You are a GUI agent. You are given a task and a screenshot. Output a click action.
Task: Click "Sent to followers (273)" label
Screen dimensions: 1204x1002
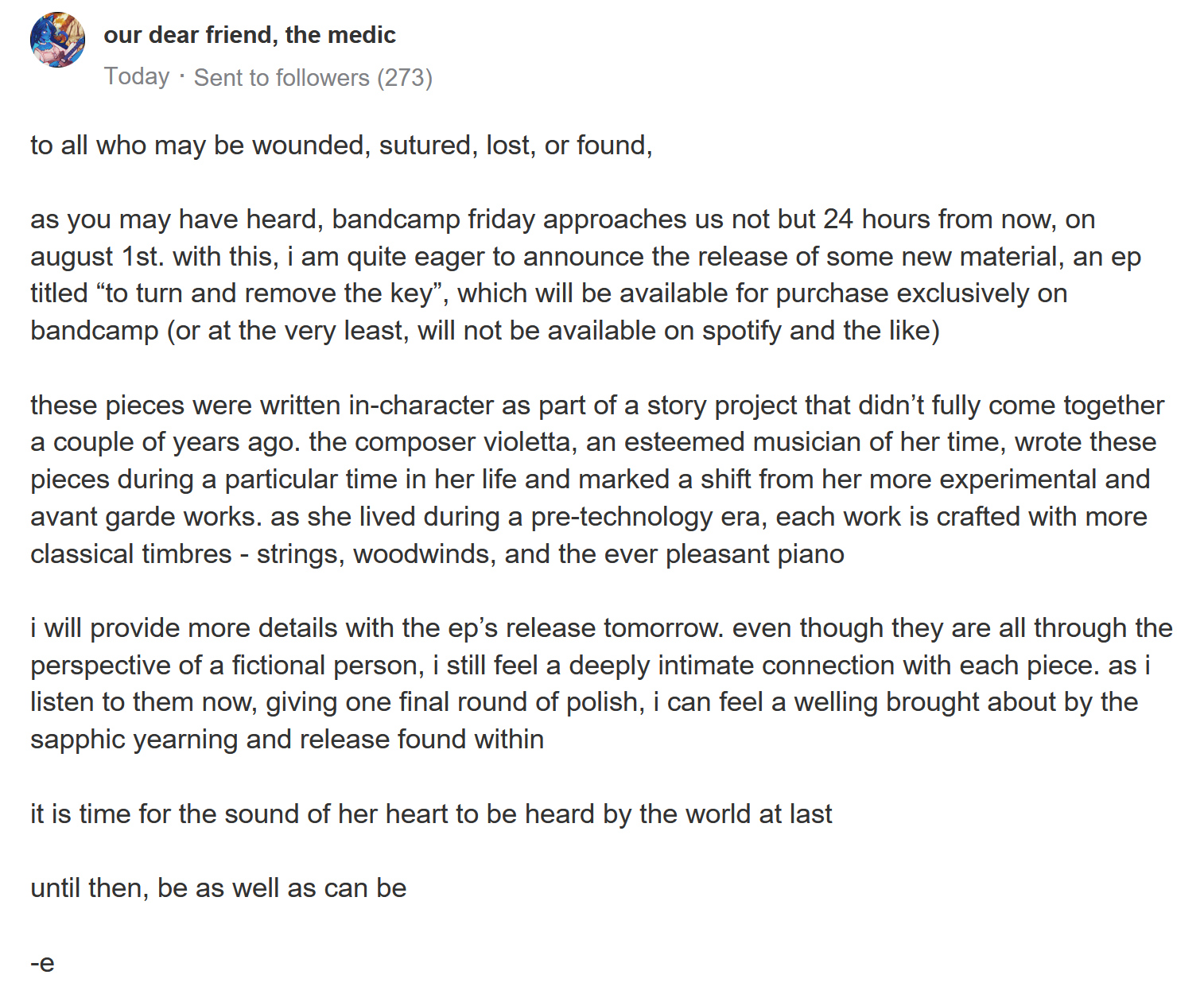coord(313,77)
